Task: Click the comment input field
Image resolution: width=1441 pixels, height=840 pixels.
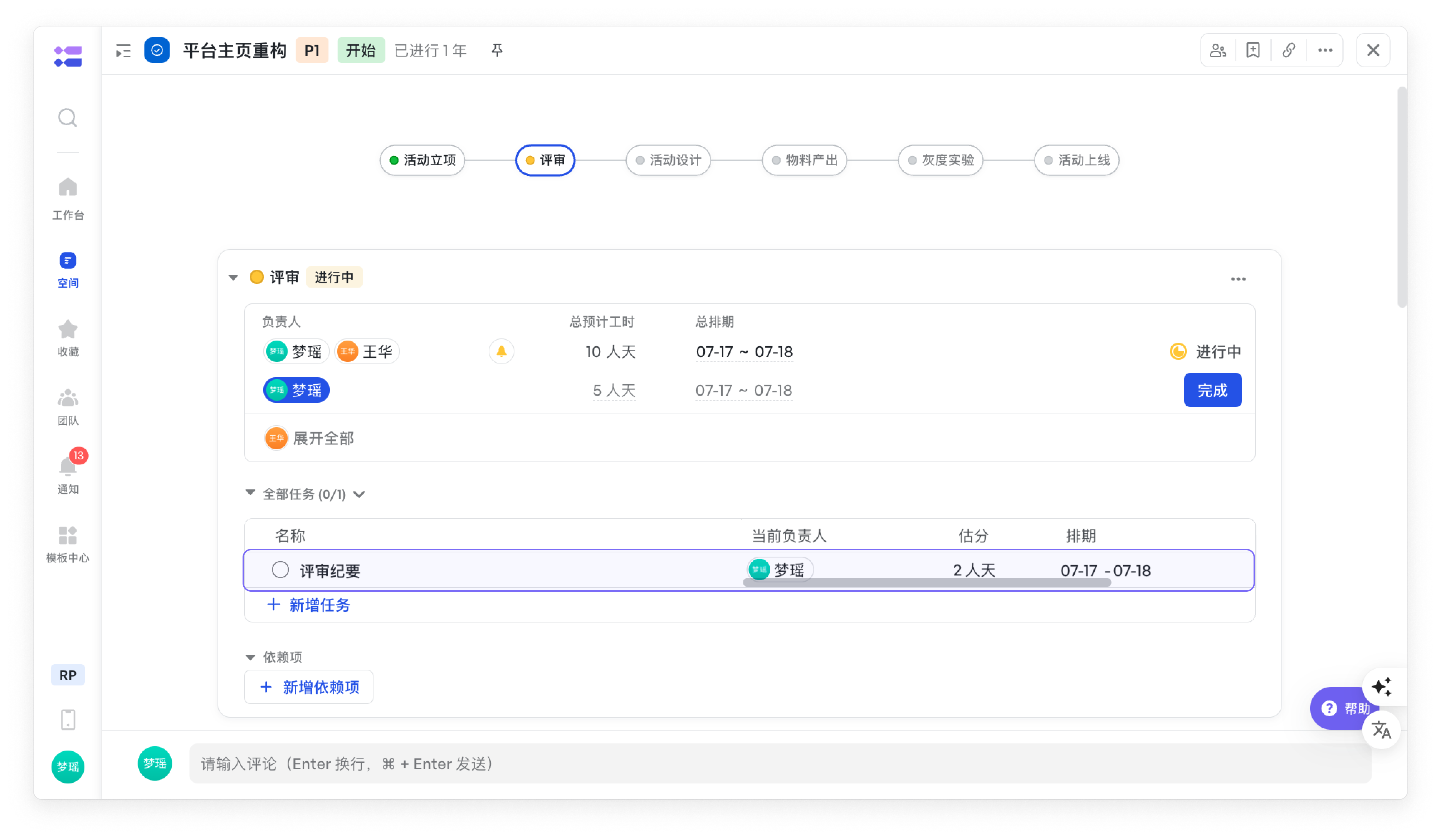Action: (x=780, y=763)
